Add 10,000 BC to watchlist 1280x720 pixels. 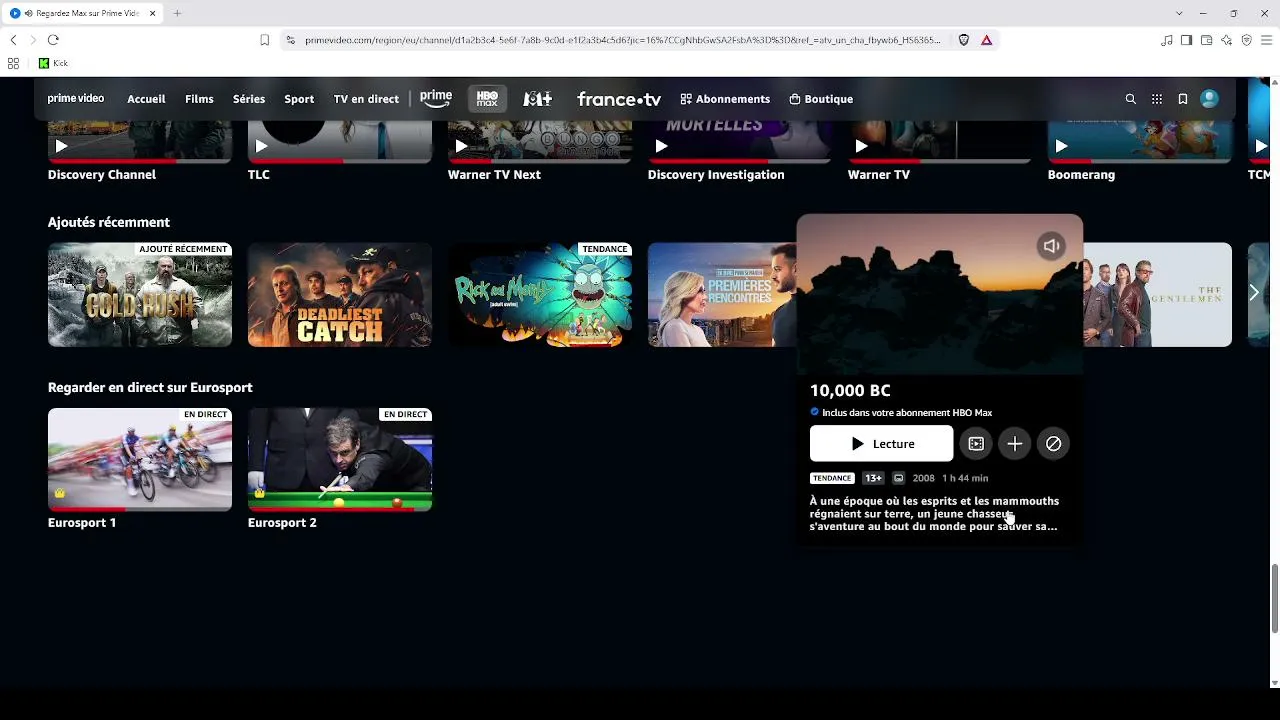pyautogui.click(x=1015, y=444)
